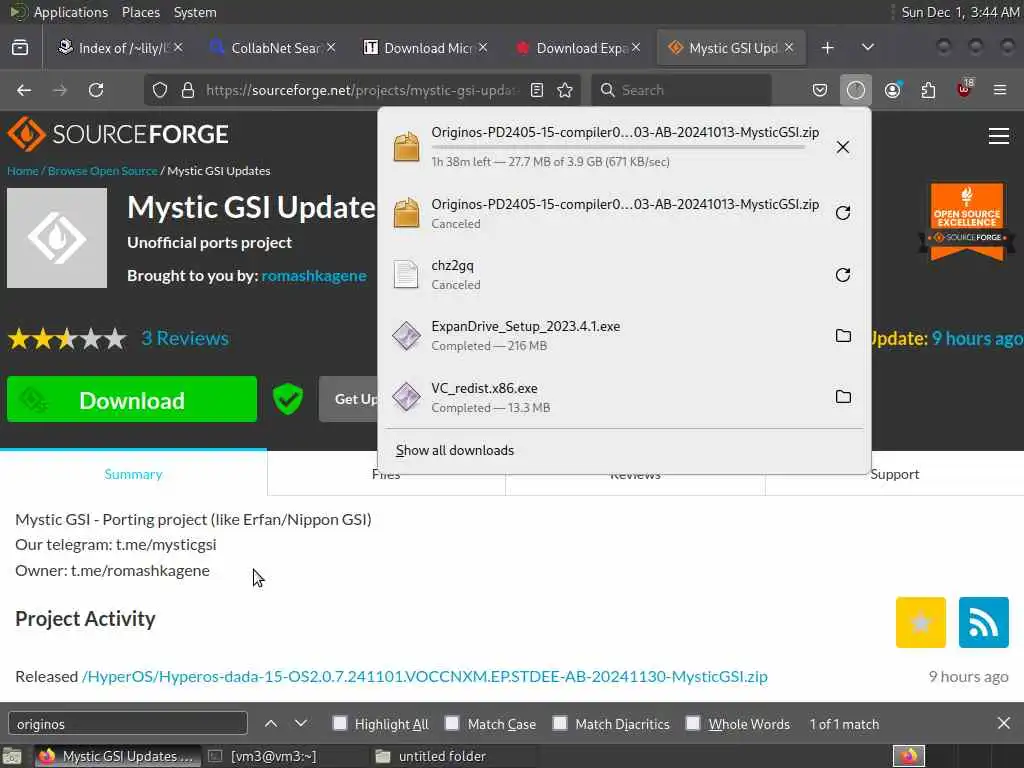
Task: Switch to Download ExpanDrive tab
Action: coord(578,48)
